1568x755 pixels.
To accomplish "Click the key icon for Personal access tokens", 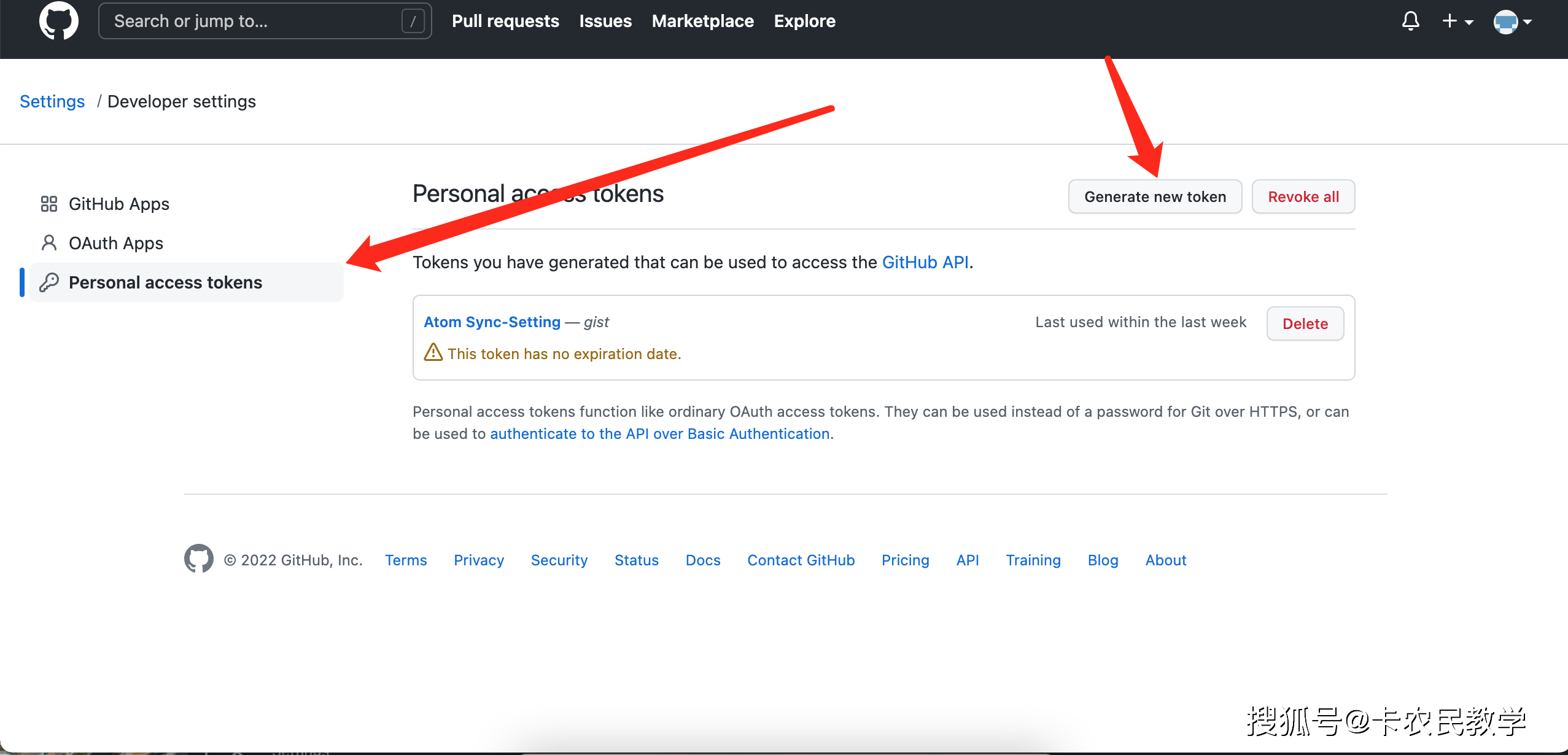I will tap(49, 282).
